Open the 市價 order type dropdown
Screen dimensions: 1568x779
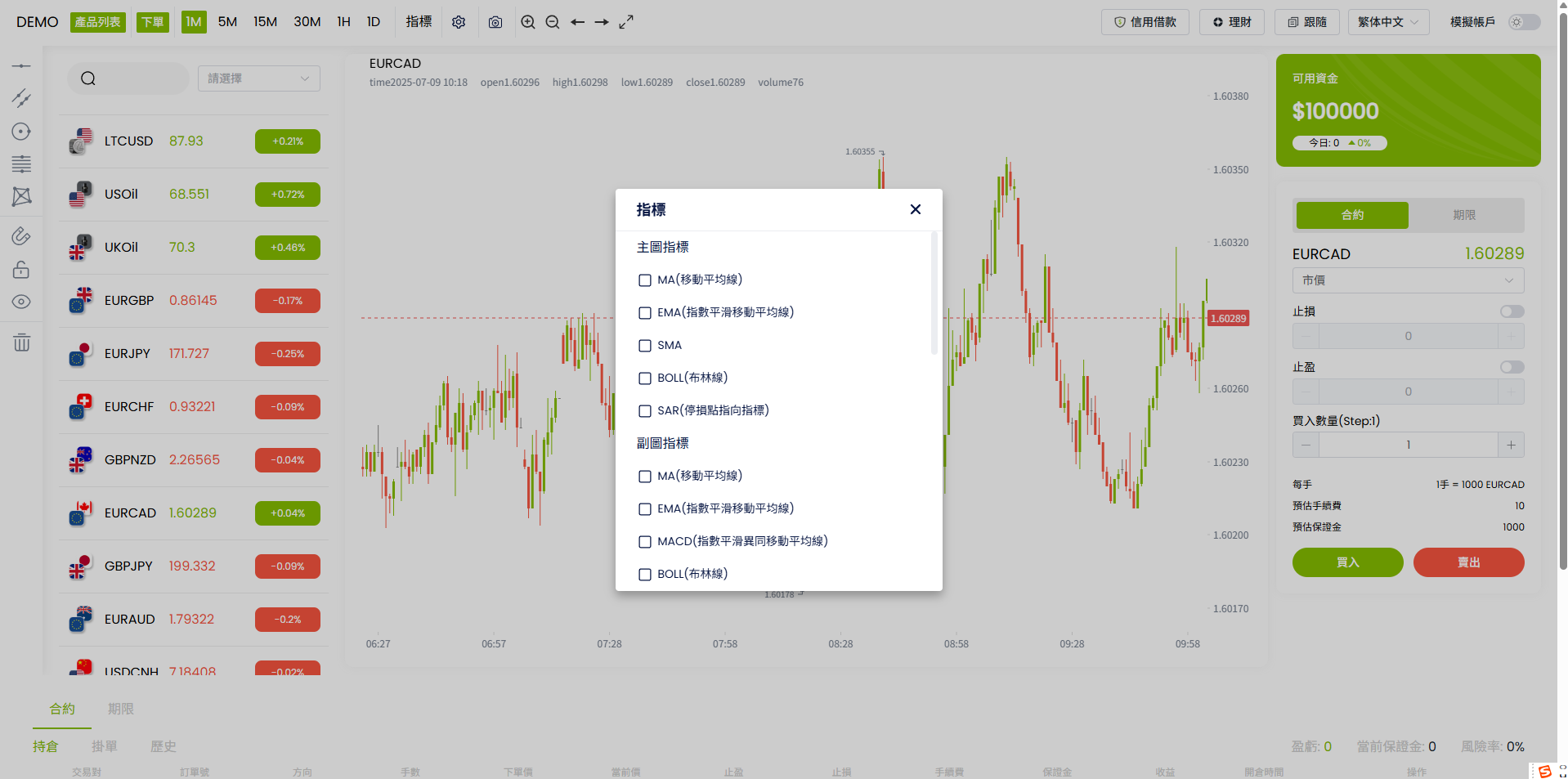[x=1408, y=280]
